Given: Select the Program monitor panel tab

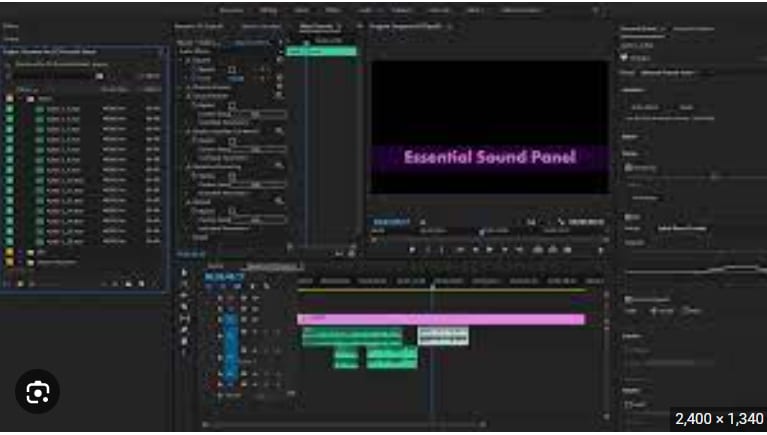Looking at the screenshot, I should click(406, 26).
